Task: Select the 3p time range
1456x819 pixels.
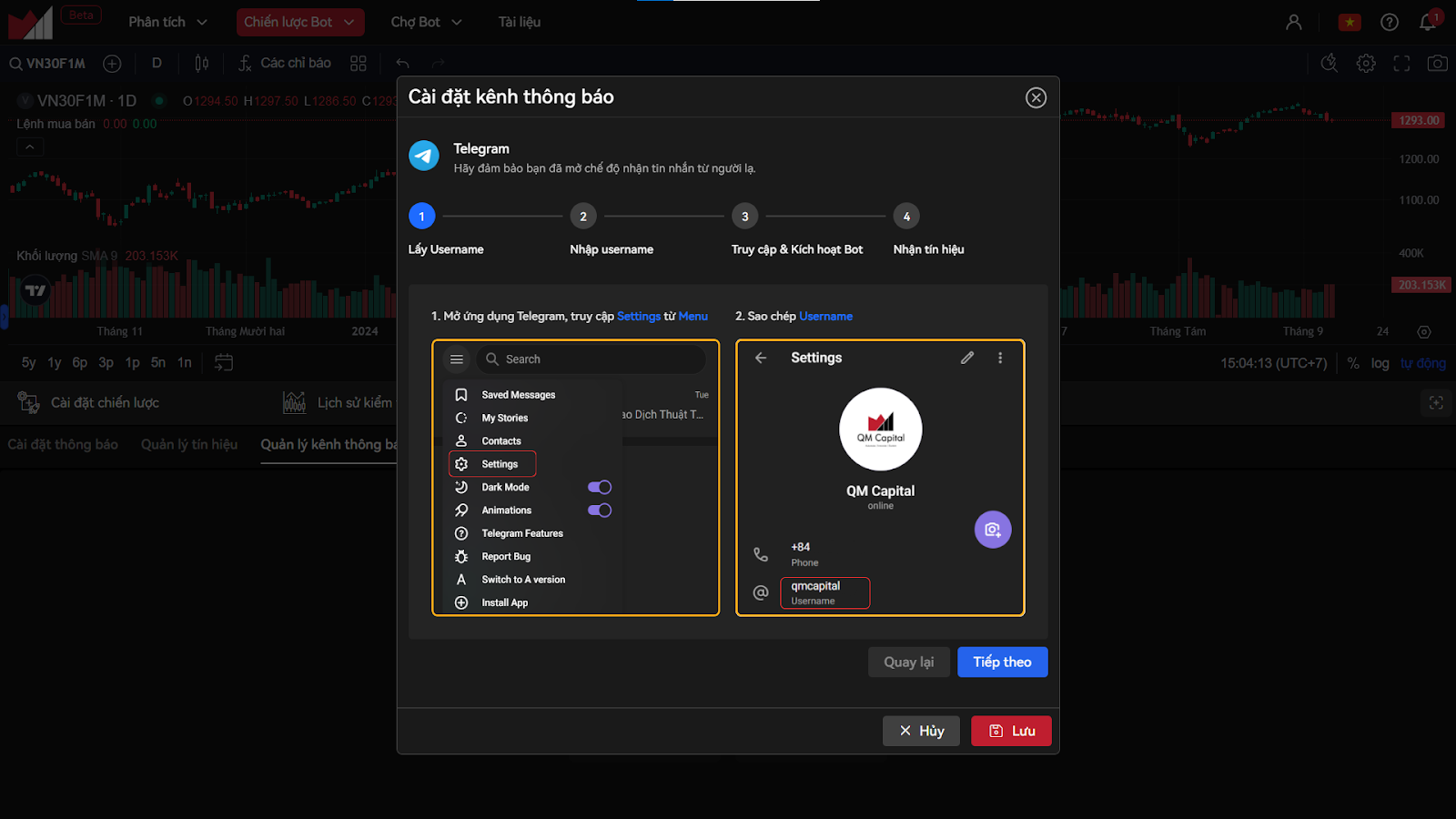Action: (x=106, y=362)
